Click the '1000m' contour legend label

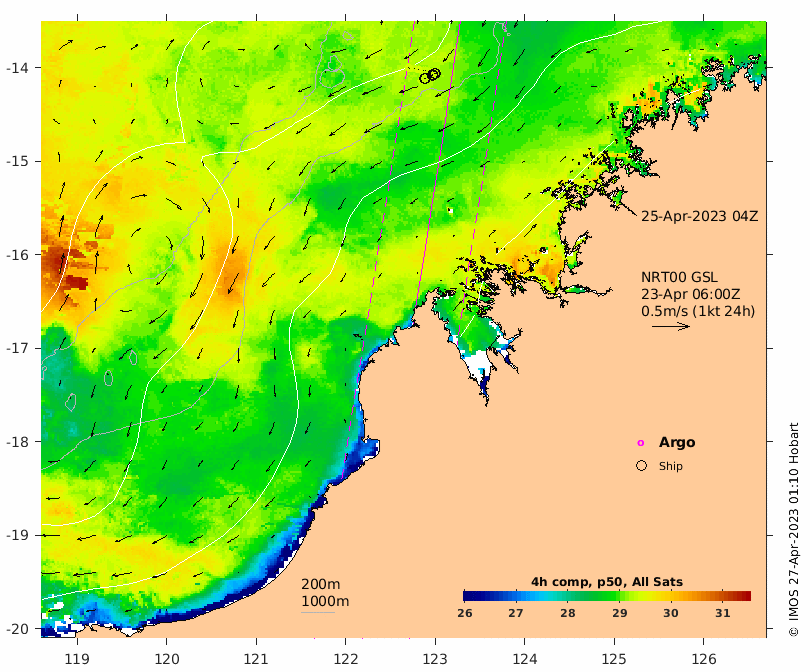point(325,601)
